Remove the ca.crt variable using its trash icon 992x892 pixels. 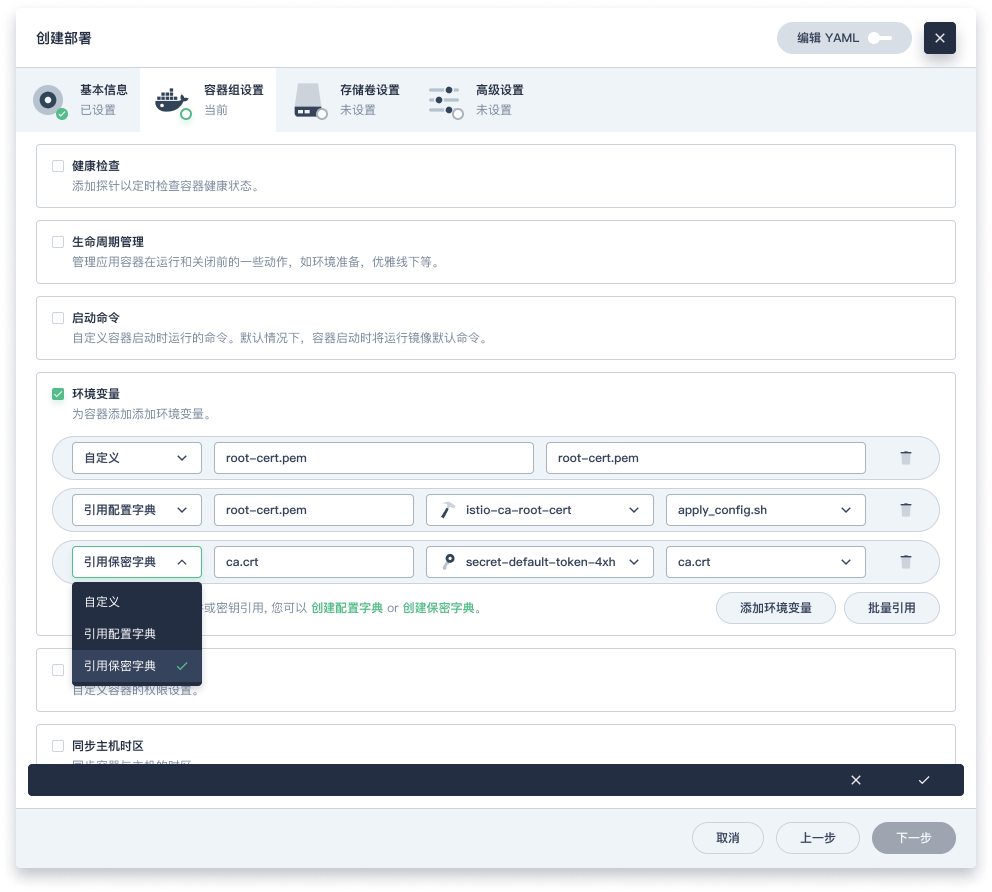click(x=906, y=562)
